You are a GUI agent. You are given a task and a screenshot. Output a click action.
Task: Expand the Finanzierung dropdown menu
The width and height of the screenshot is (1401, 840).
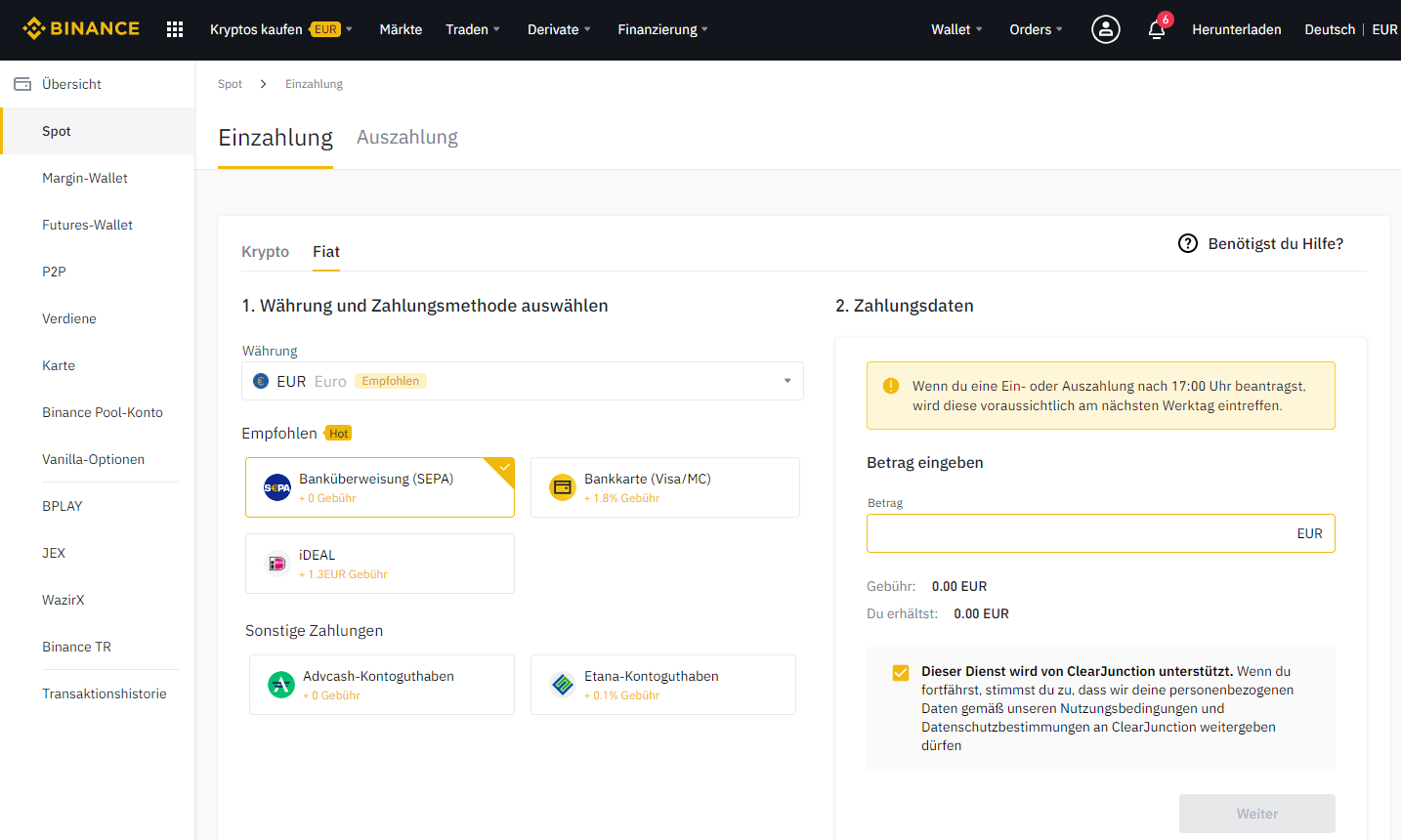click(x=663, y=29)
